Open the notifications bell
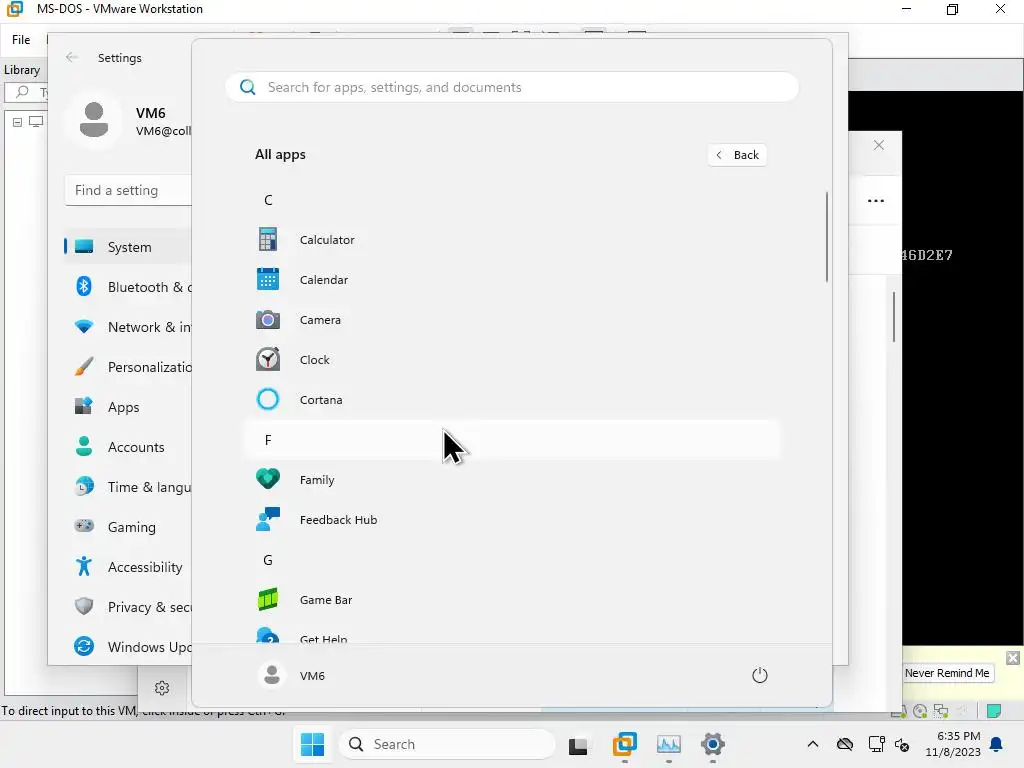The image size is (1024, 768). tap(997, 744)
